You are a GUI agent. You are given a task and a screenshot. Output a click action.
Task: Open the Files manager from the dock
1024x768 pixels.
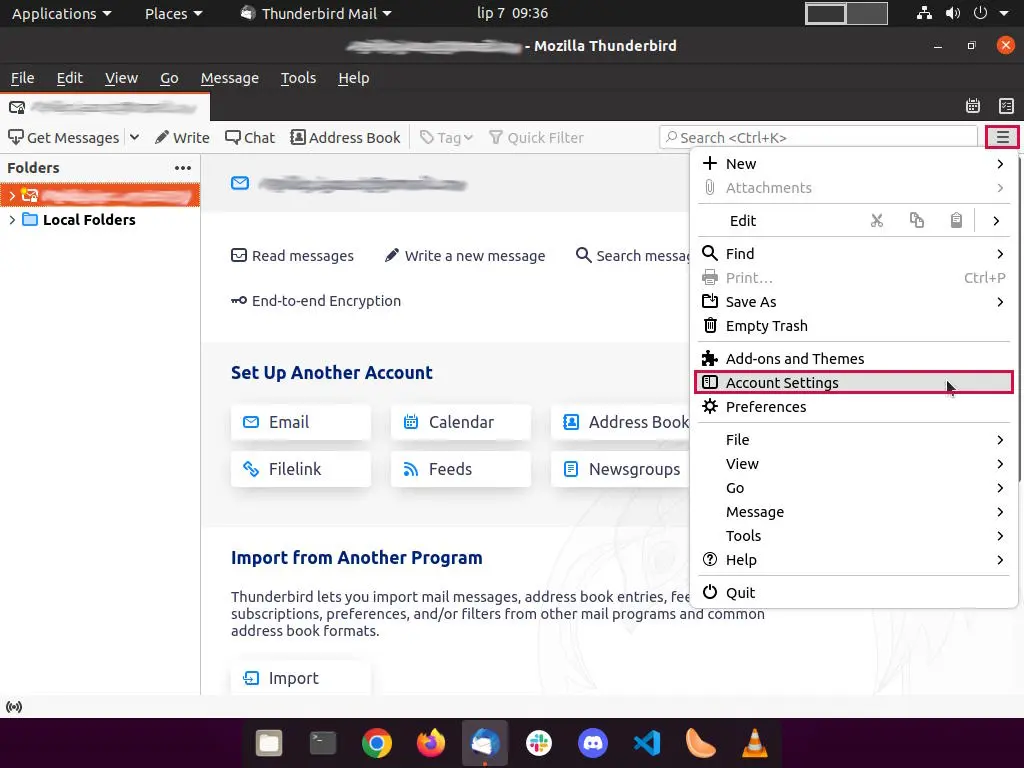click(269, 743)
